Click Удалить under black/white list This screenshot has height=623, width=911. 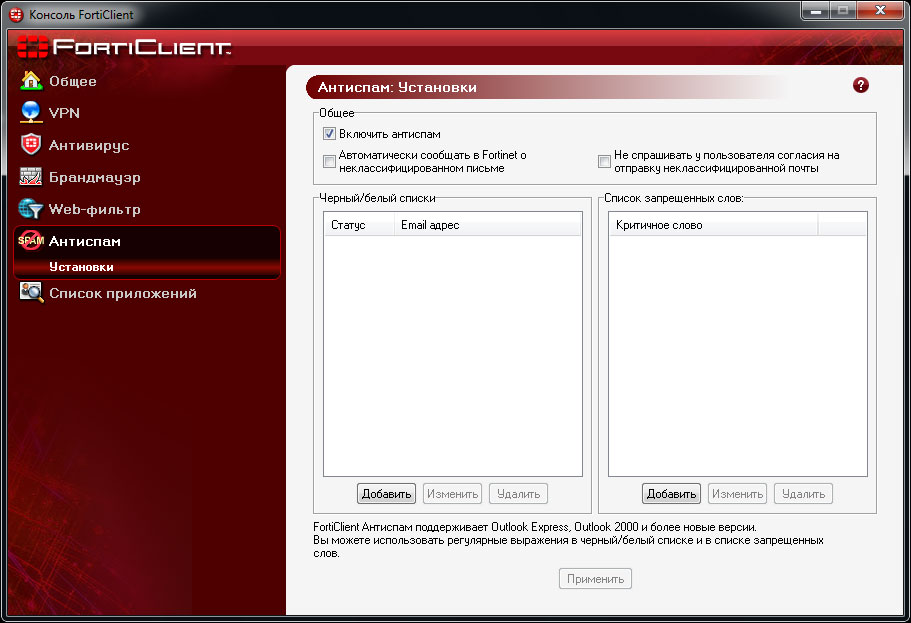click(518, 493)
